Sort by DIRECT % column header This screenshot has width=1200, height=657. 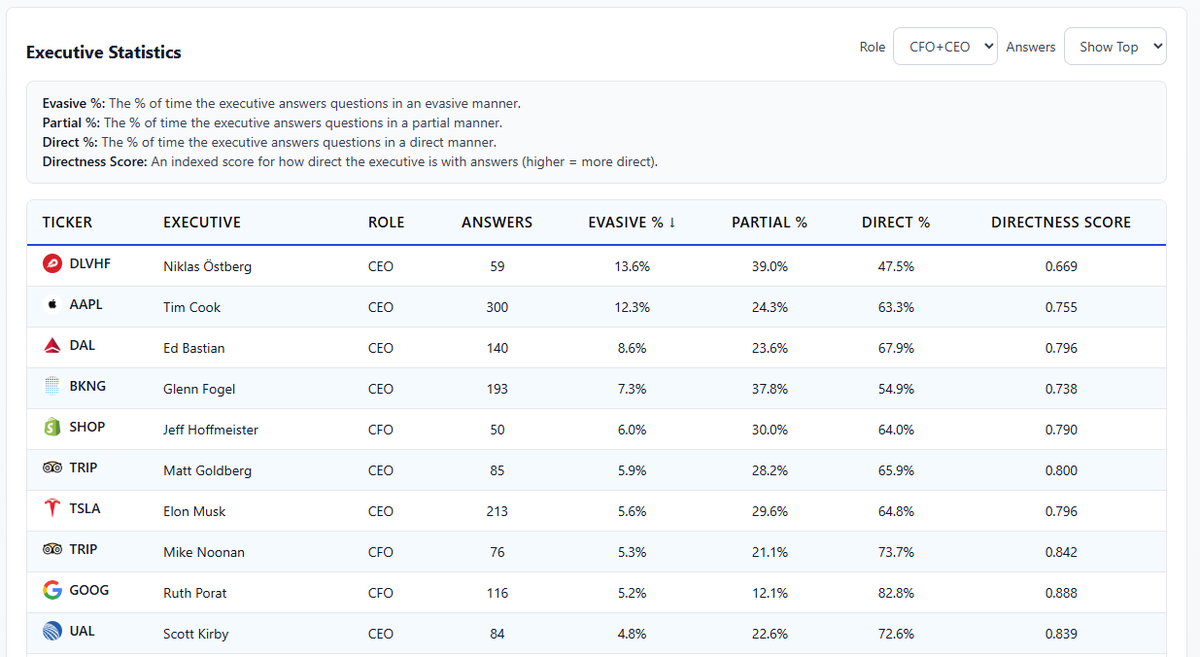point(896,222)
